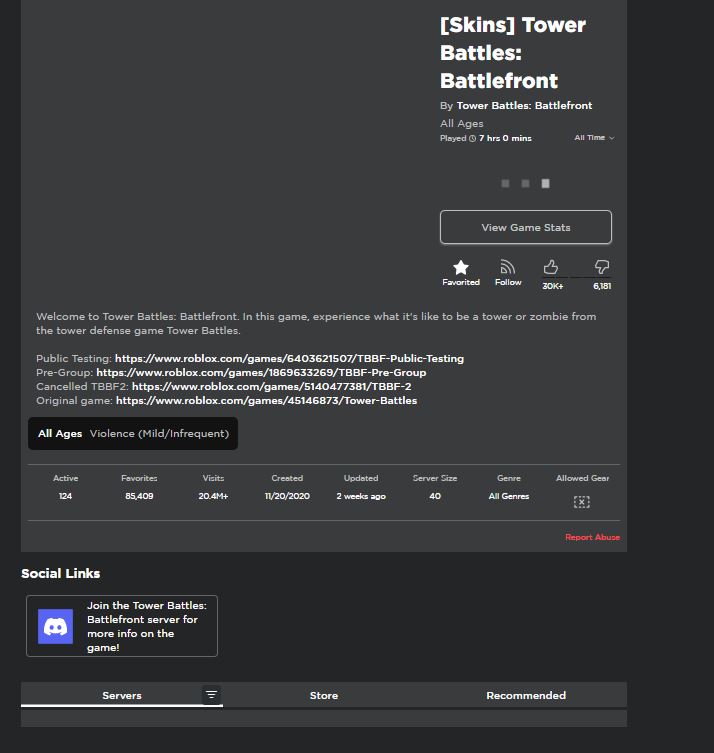
Task: Click the server size value 40
Action: (435, 496)
